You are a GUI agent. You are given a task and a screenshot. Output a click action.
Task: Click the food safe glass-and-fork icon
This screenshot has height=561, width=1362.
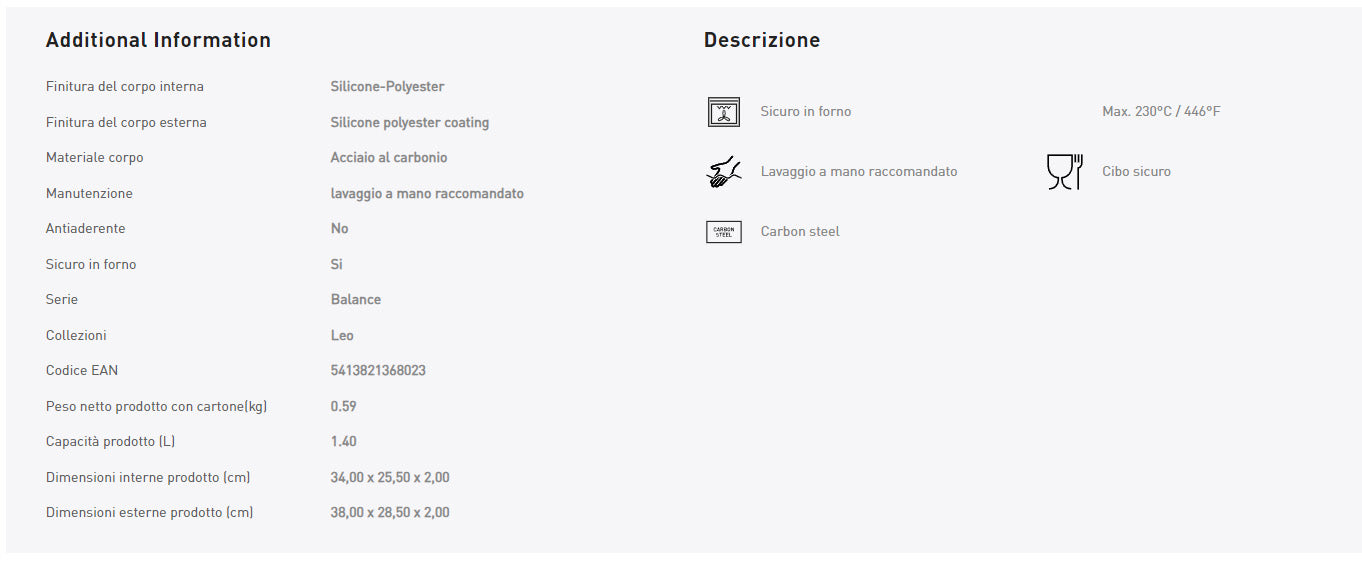pyautogui.click(x=1064, y=172)
